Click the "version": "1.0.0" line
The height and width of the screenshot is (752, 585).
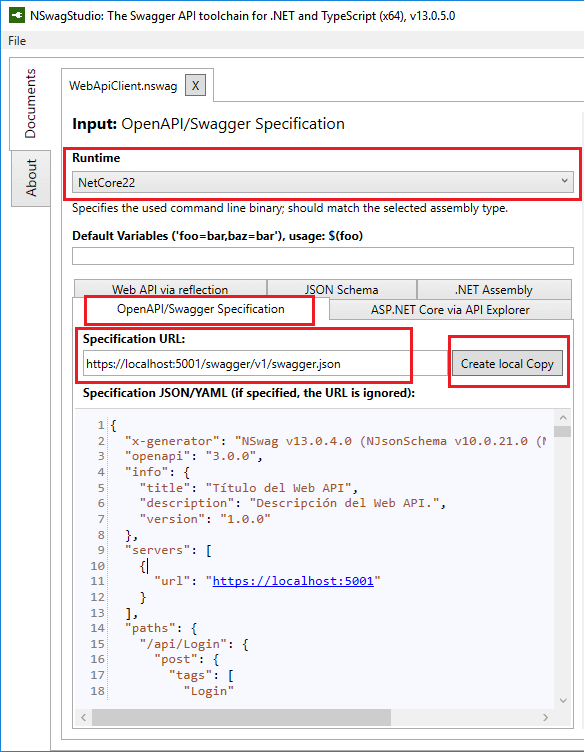205,519
